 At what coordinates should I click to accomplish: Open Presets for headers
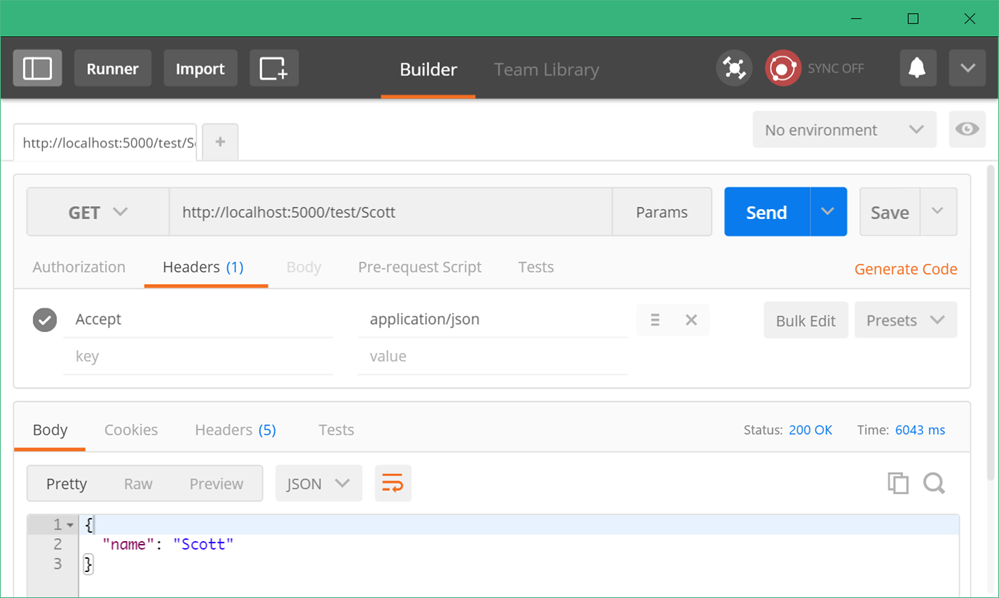[x=905, y=319]
